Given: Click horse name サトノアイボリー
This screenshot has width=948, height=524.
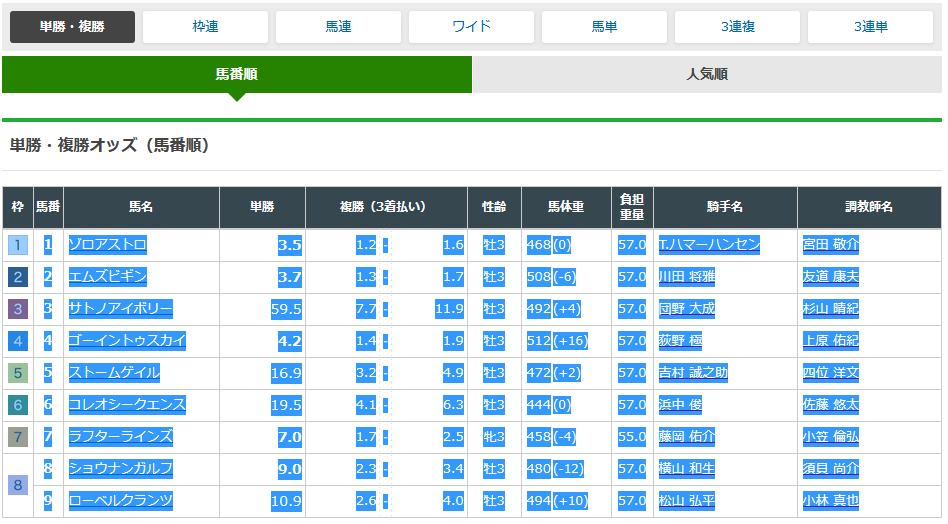Looking at the screenshot, I should click(x=120, y=309).
